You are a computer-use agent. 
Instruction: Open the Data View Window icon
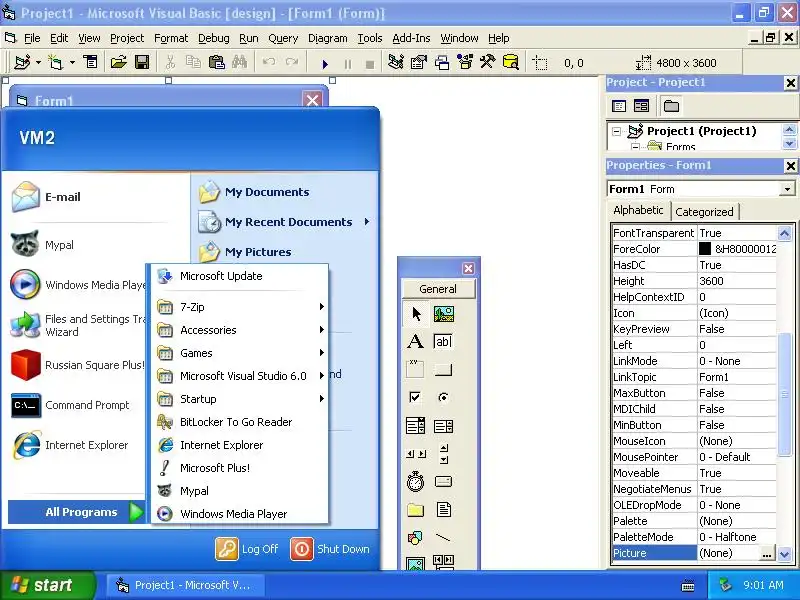tap(510, 63)
